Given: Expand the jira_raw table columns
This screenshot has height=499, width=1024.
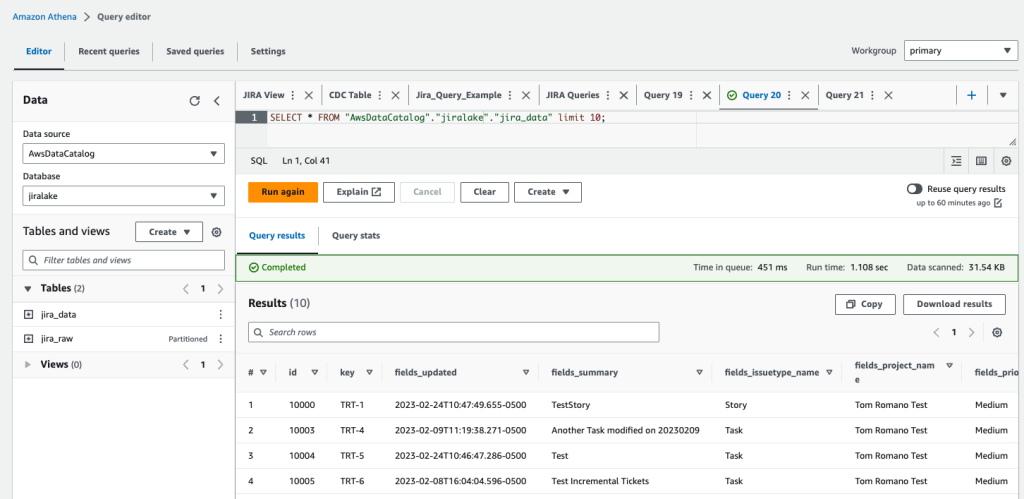Looking at the screenshot, I should click(28, 339).
